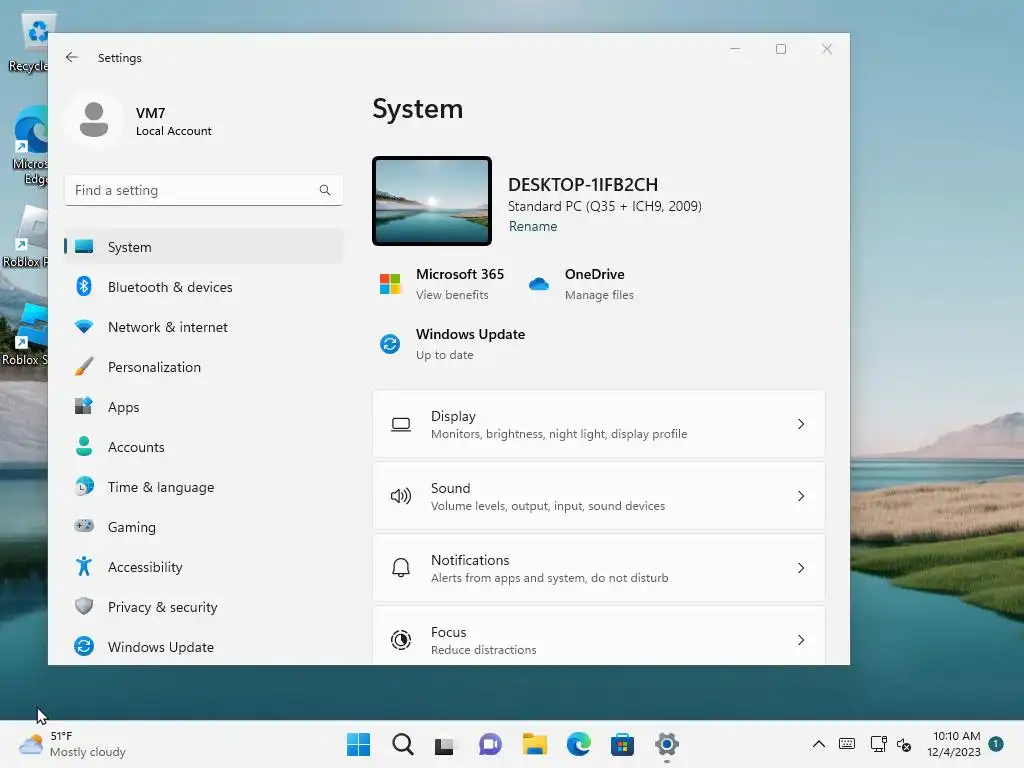The height and width of the screenshot is (768, 1024).
Task: Click the Notifications bell icon
Action: click(401, 568)
